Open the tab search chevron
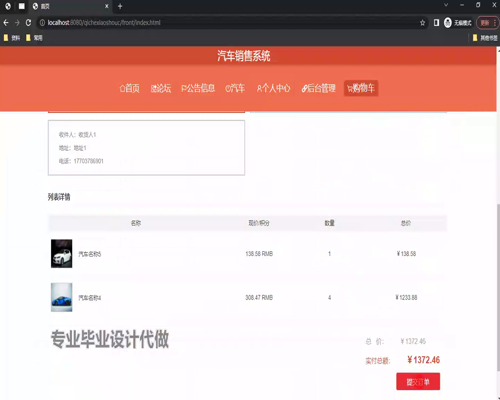Screen dimensions: 500x400 (x=446, y=5)
